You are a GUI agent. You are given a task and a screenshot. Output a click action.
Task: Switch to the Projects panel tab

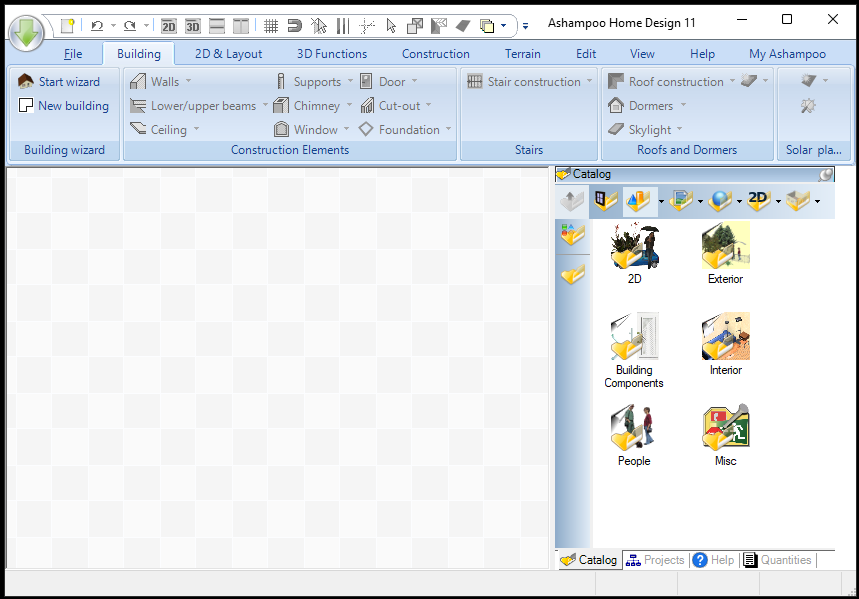pos(656,560)
